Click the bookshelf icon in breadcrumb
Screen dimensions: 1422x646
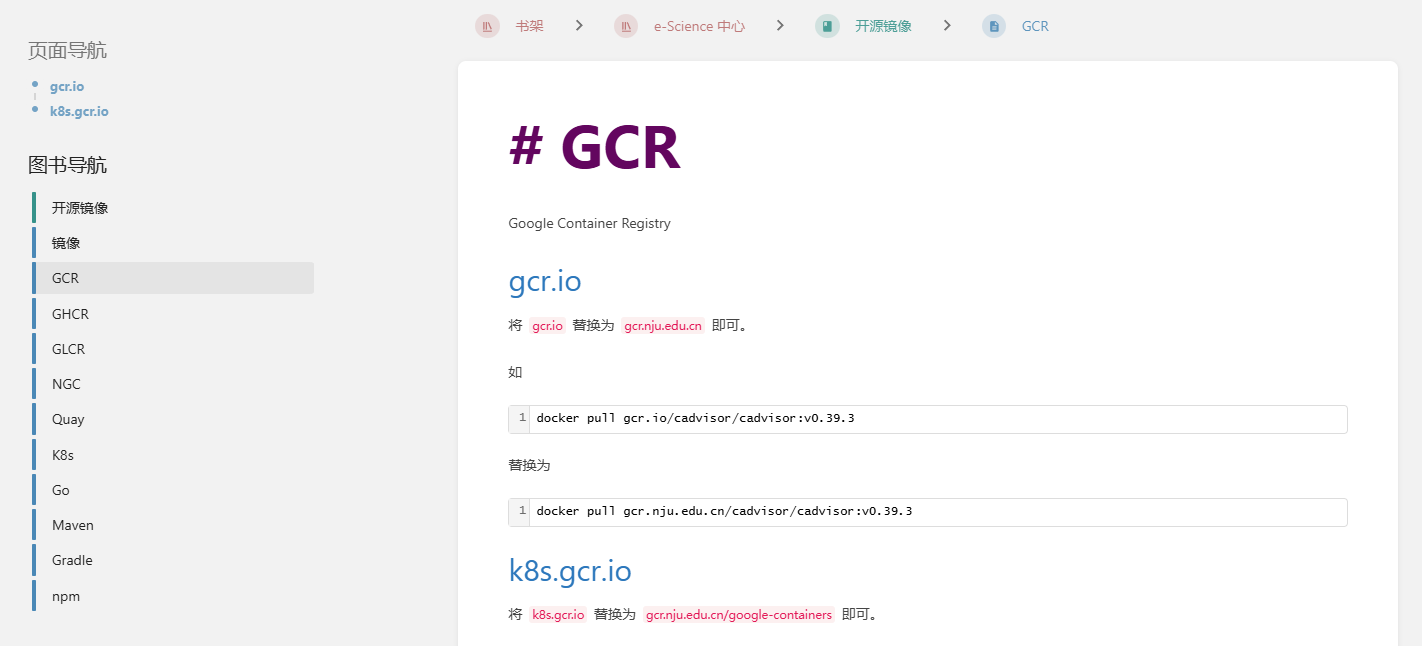pos(487,26)
